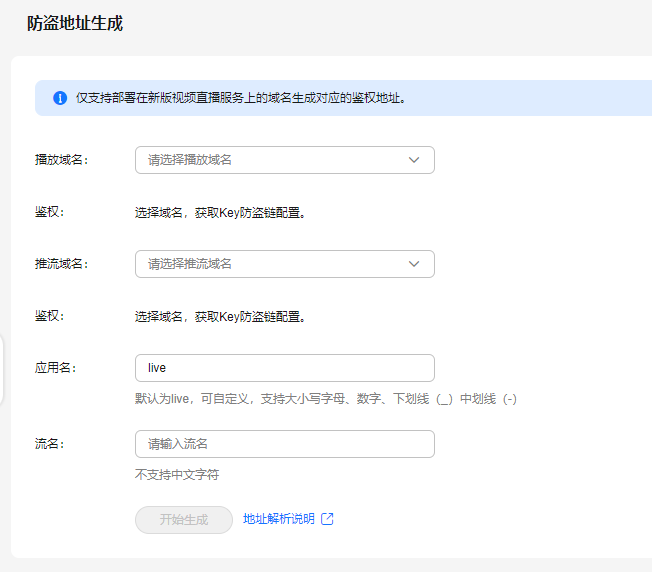Click the first 鉴权 hint text under 播放域名

coord(220,212)
